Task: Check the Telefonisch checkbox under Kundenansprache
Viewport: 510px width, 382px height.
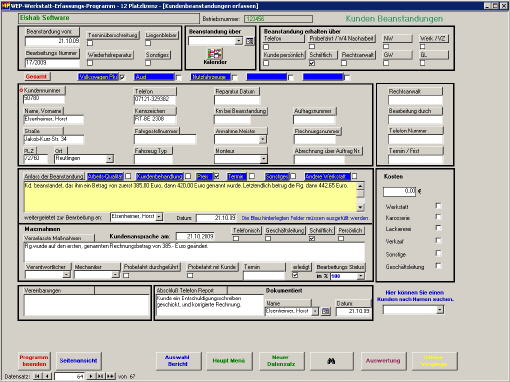Action: coord(236,238)
